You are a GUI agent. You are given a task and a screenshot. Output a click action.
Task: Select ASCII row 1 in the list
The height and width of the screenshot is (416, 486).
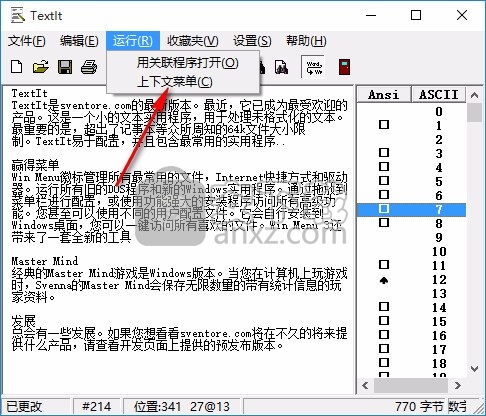(x=411, y=125)
